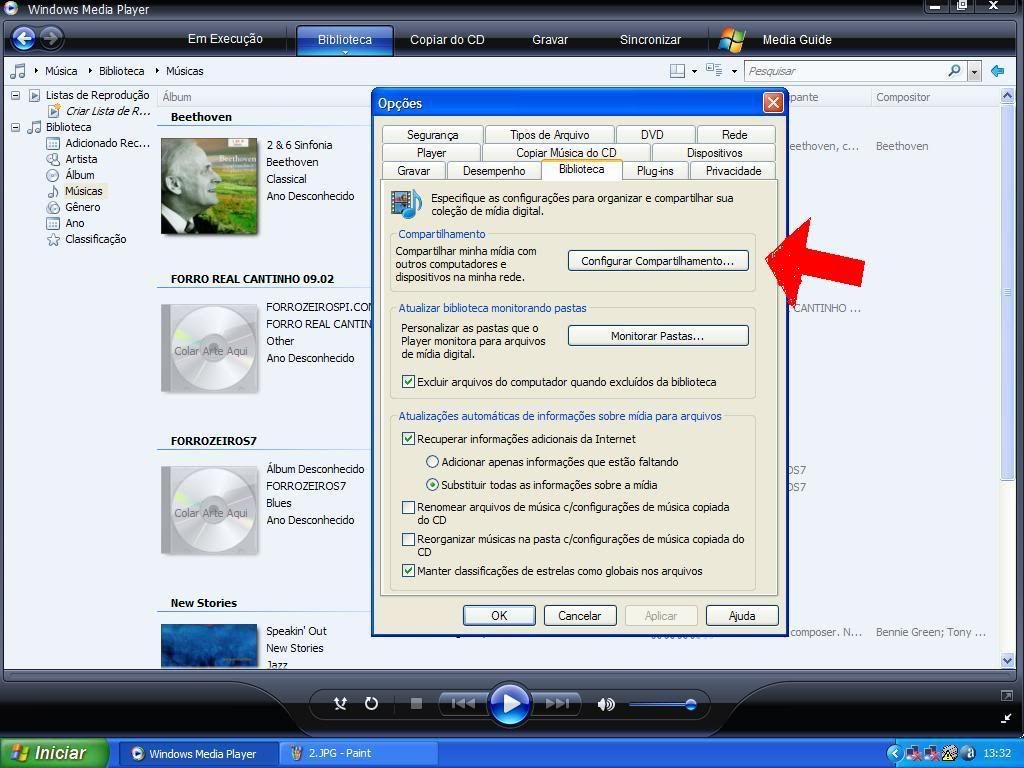Open the Álbum library view
This screenshot has height=768, width=1024.
[80, 174]
